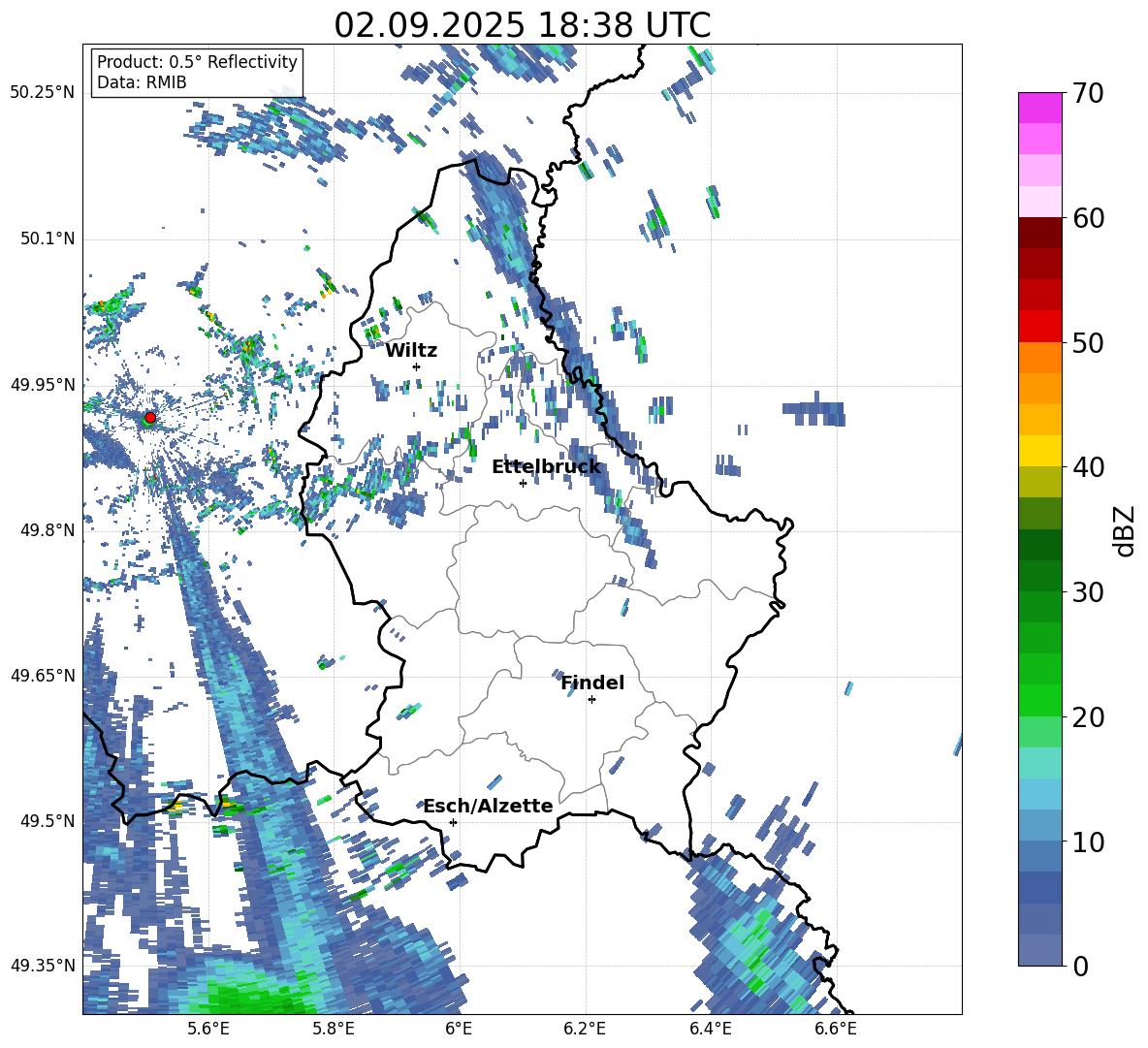Click the 49.95°N latitude label
Screen dimensions: 1148x1048
click(43, 384)
